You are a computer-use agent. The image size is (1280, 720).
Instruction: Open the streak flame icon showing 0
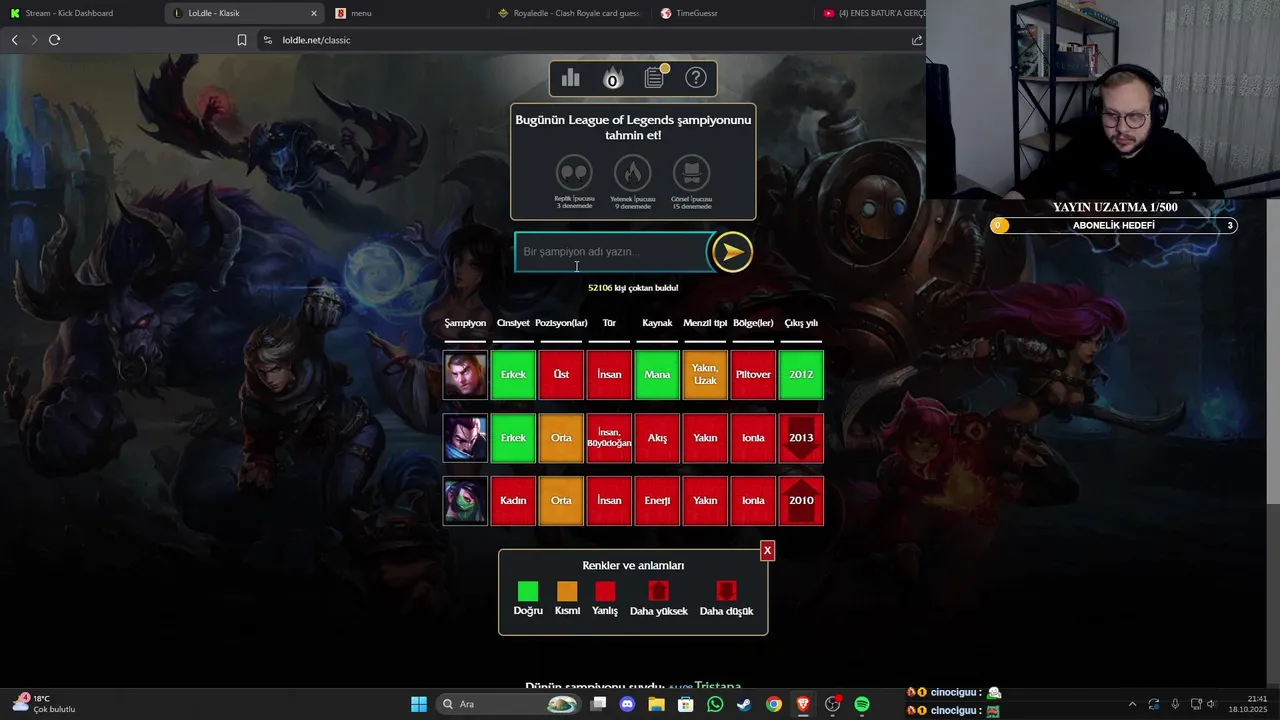tap(612, 78)
